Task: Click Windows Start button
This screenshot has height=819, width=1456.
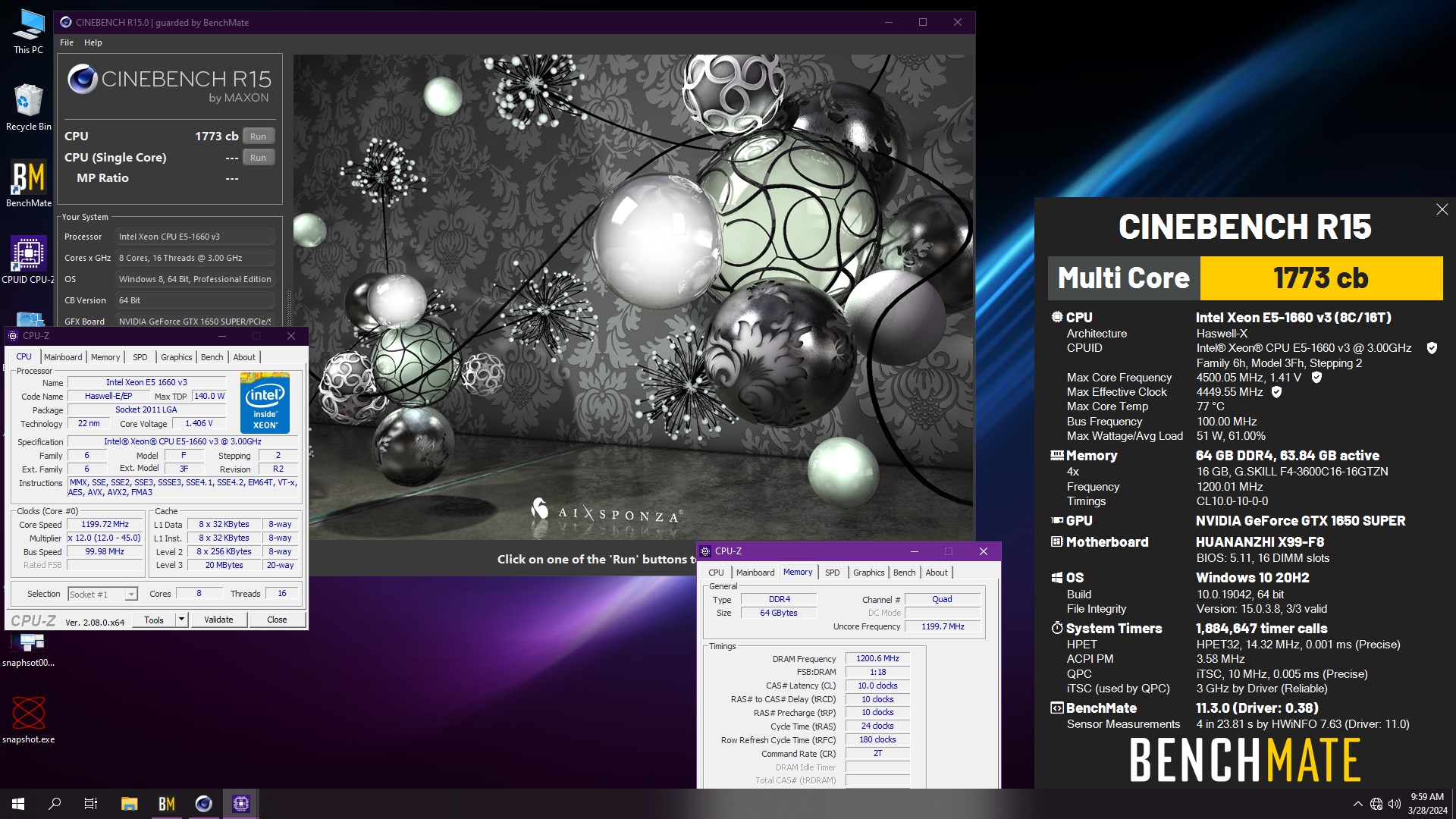Action: [18, 804]
